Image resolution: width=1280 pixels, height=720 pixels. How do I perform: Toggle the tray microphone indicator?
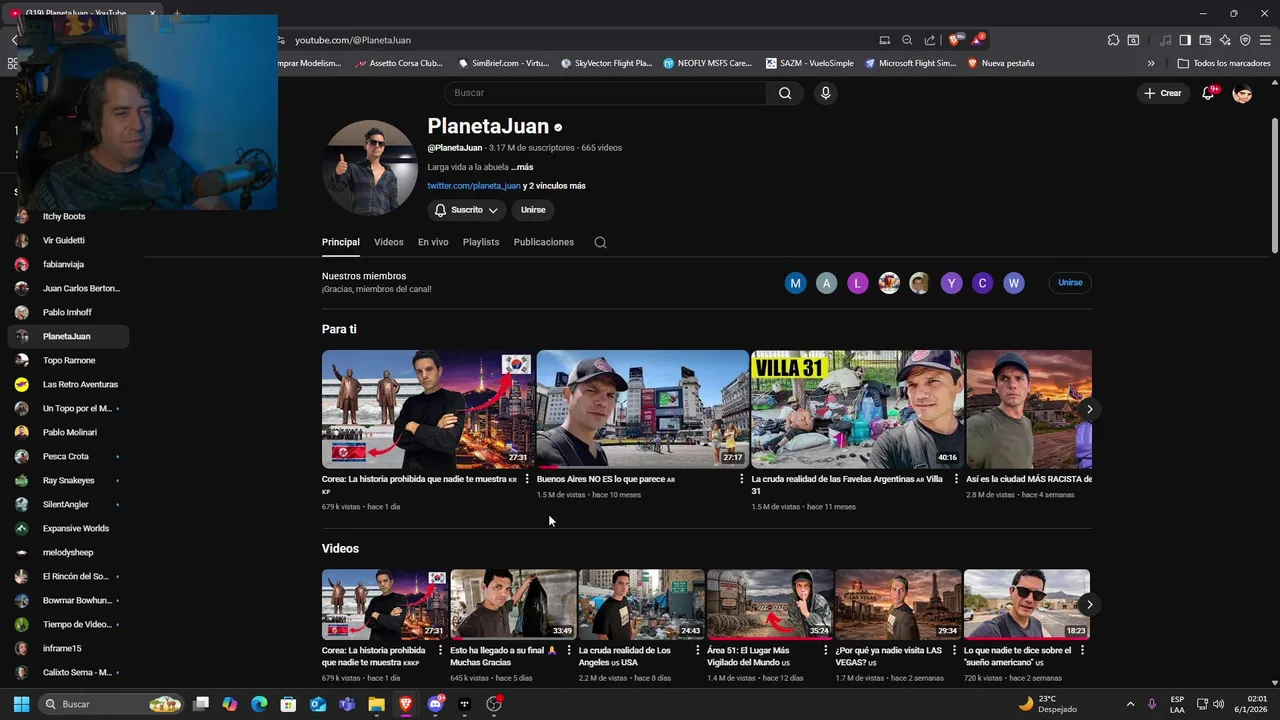pyautogui.click(x=1152, y=704)
